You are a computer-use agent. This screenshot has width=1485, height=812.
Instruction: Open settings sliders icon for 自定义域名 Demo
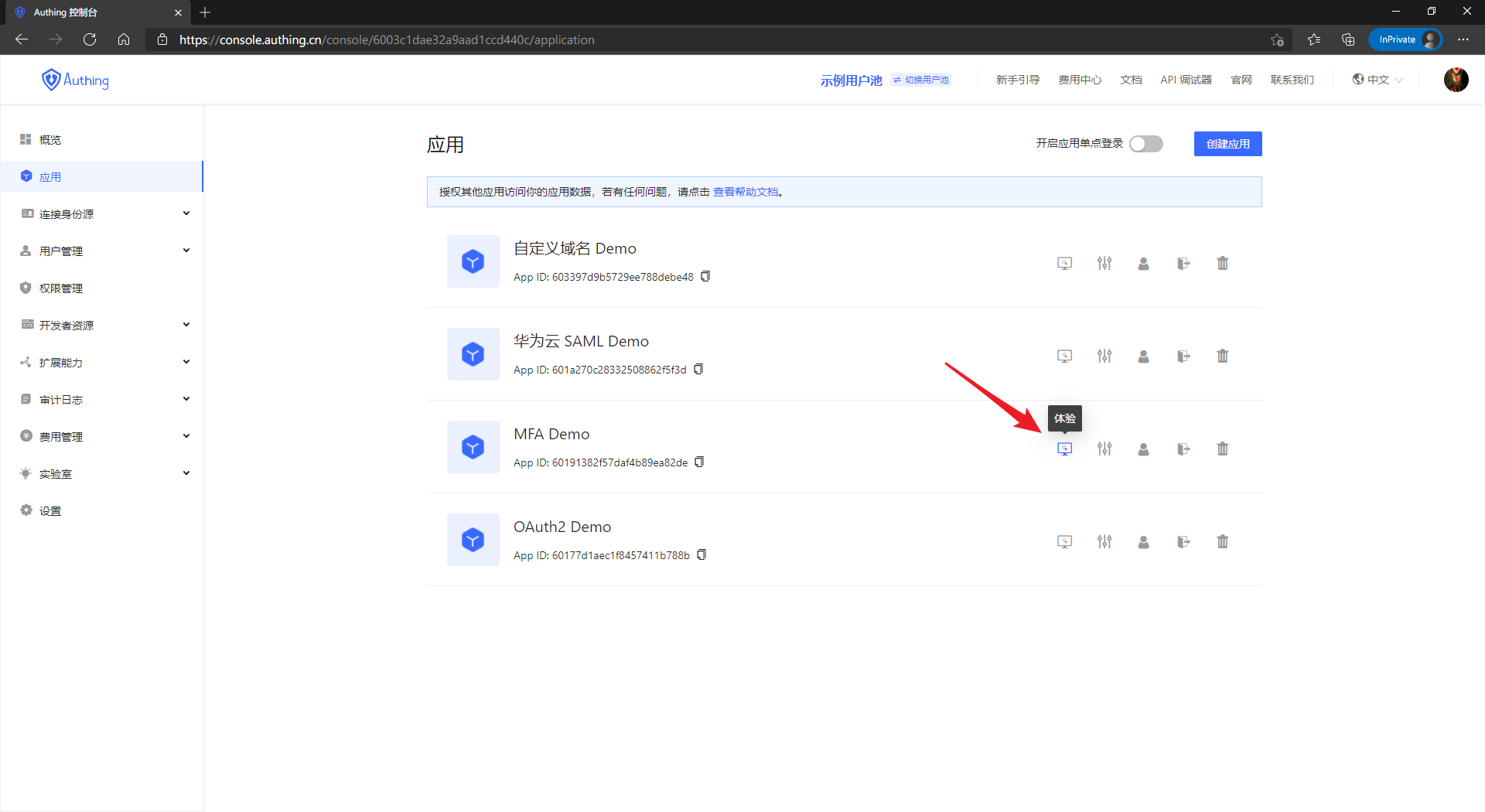pos(1104,264)
